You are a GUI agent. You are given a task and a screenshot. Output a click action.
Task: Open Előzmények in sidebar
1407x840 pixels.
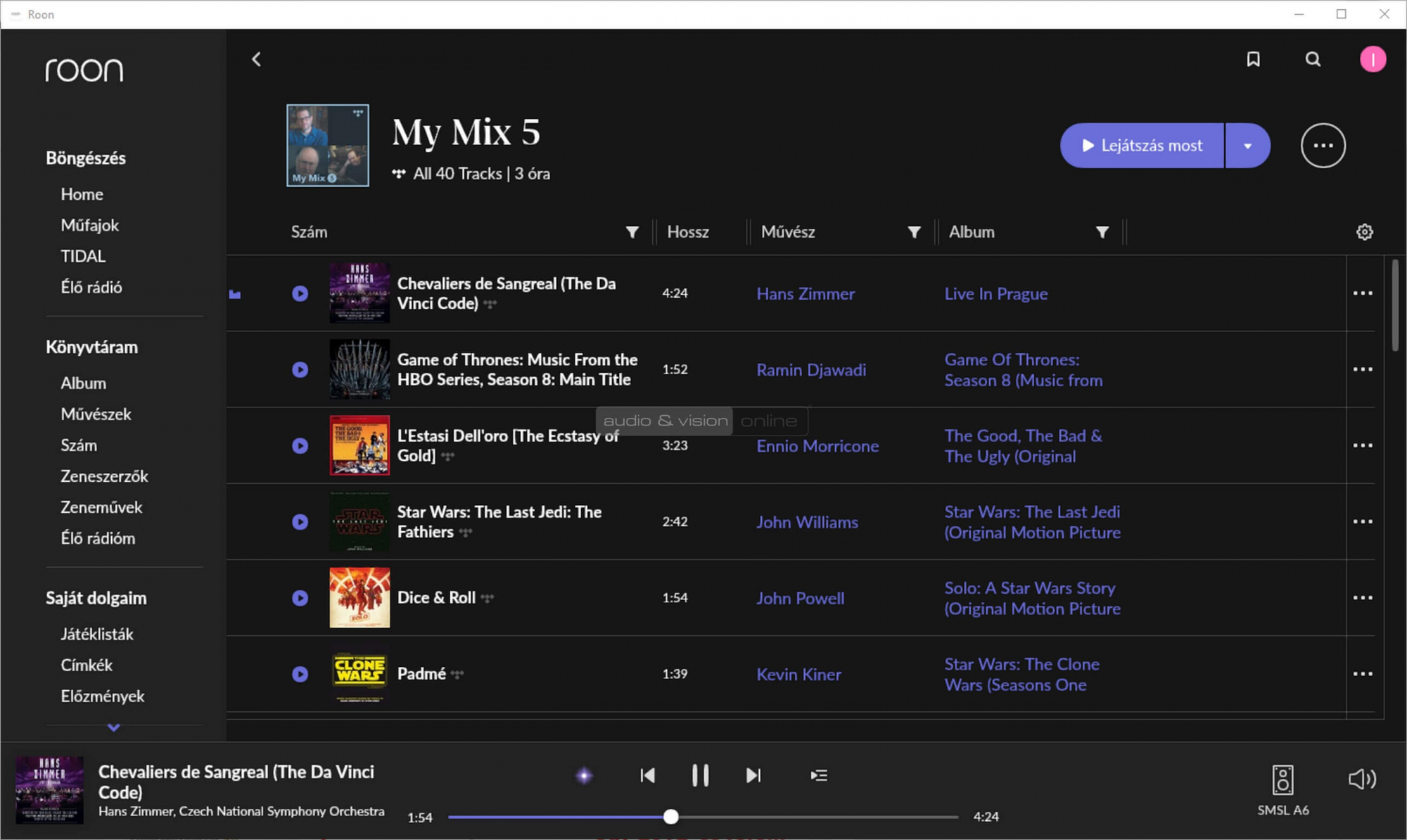pyautogui.click(x=103, y=696)
